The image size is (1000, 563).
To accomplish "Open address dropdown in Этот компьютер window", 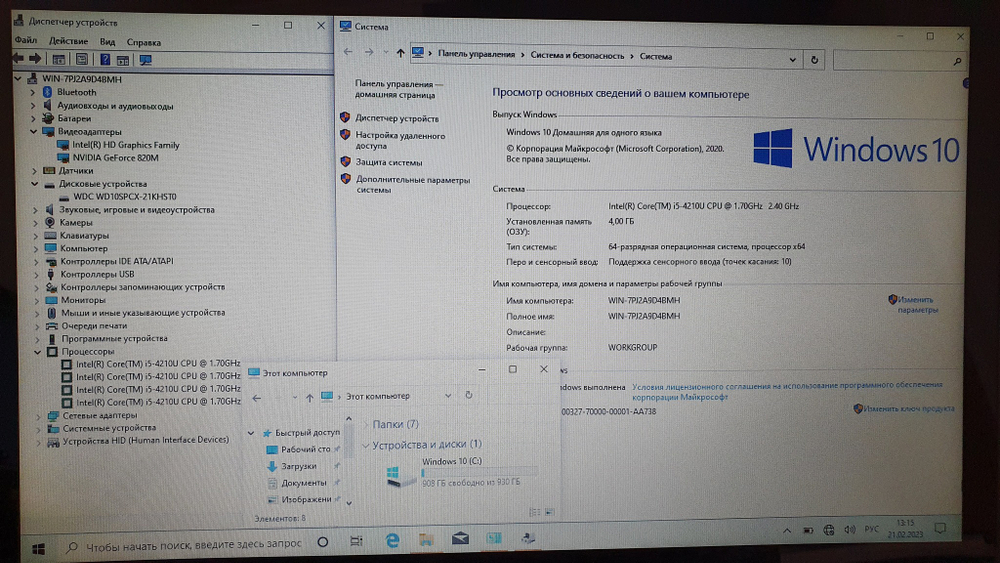I will pos(448,396).
